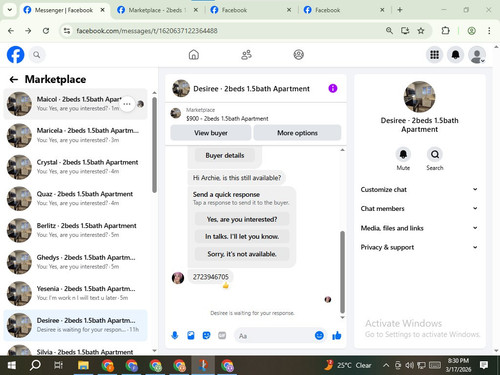Click the back arrow beside Marketplace
This screenshot has height=375, width=500.
click(14, 79)
